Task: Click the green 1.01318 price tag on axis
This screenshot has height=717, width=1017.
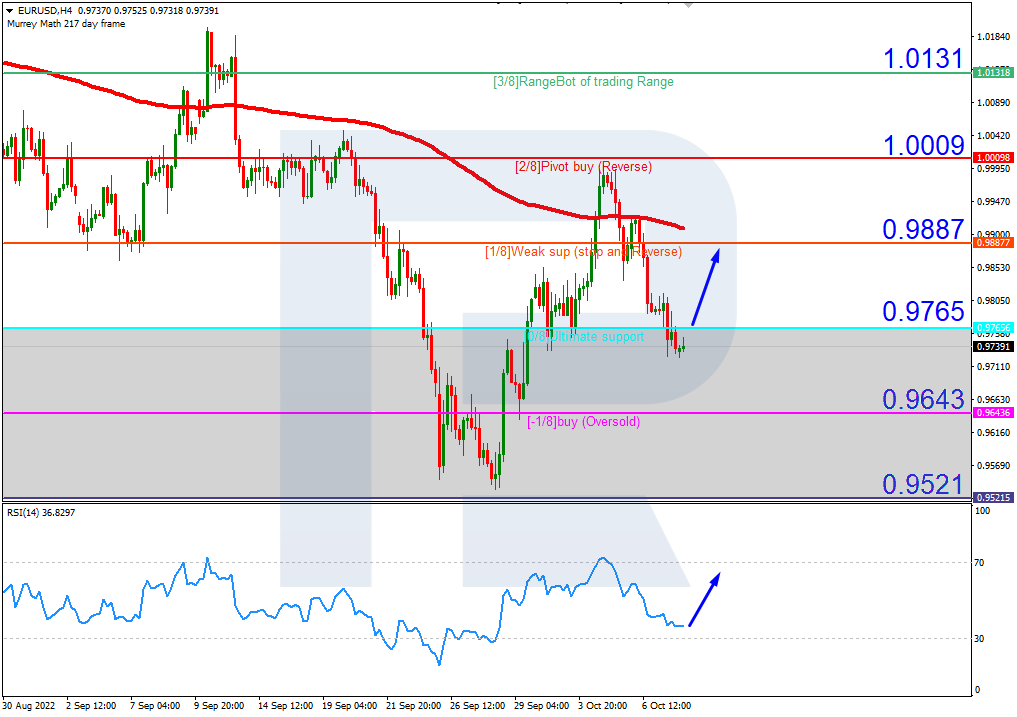Action: 992,73
